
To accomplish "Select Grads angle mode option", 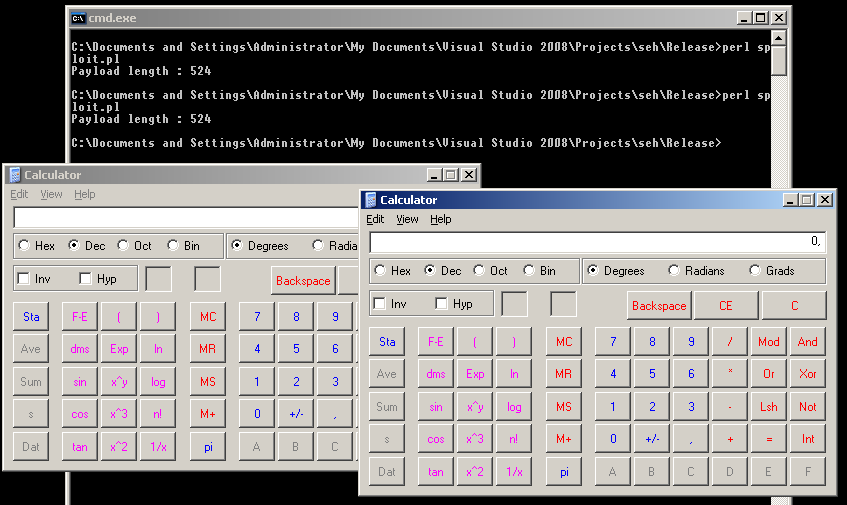I will coord(756,271).
